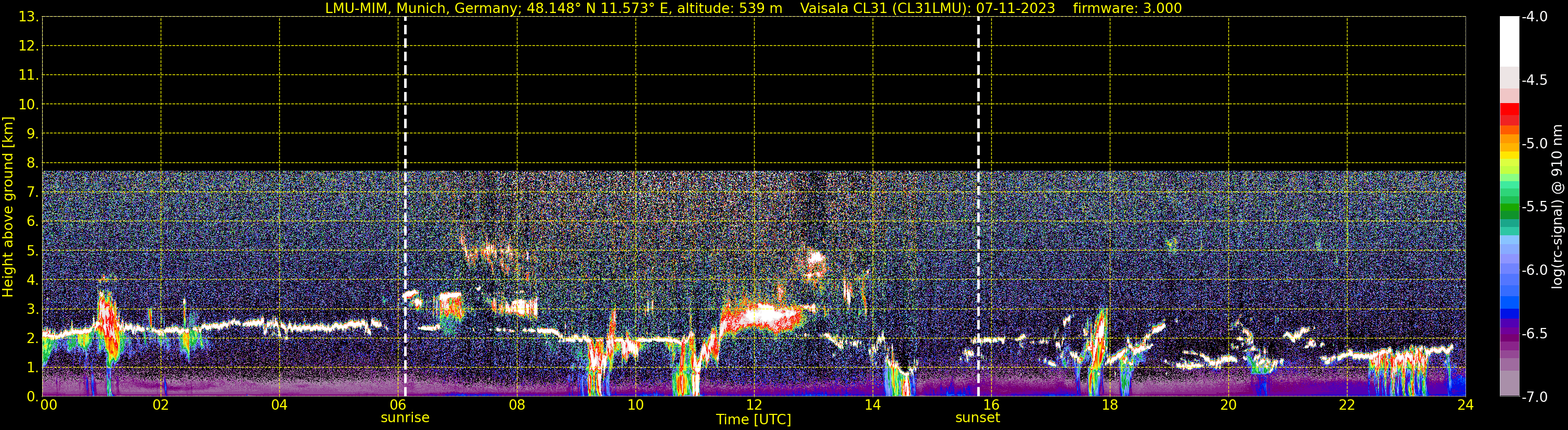Click the '-5.5' colorbar tick label

point(1534,207)
